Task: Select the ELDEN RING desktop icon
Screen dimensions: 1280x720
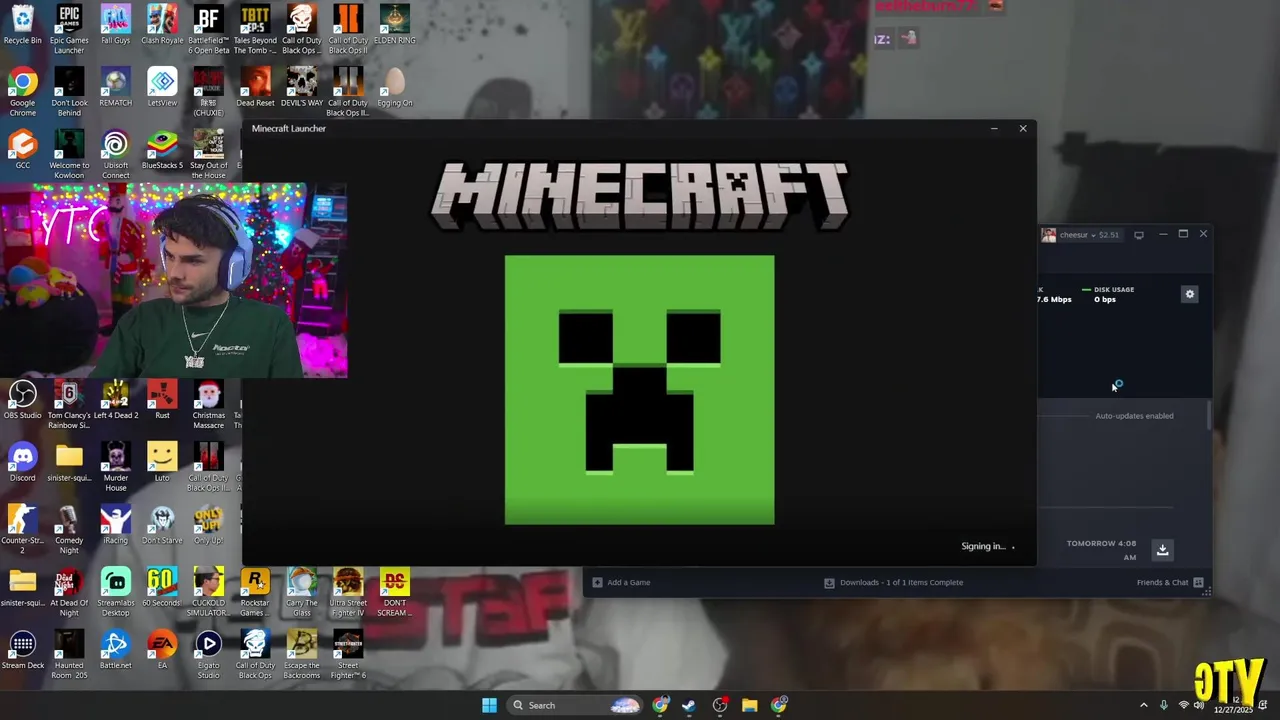Action: click(x=394, y=26)
